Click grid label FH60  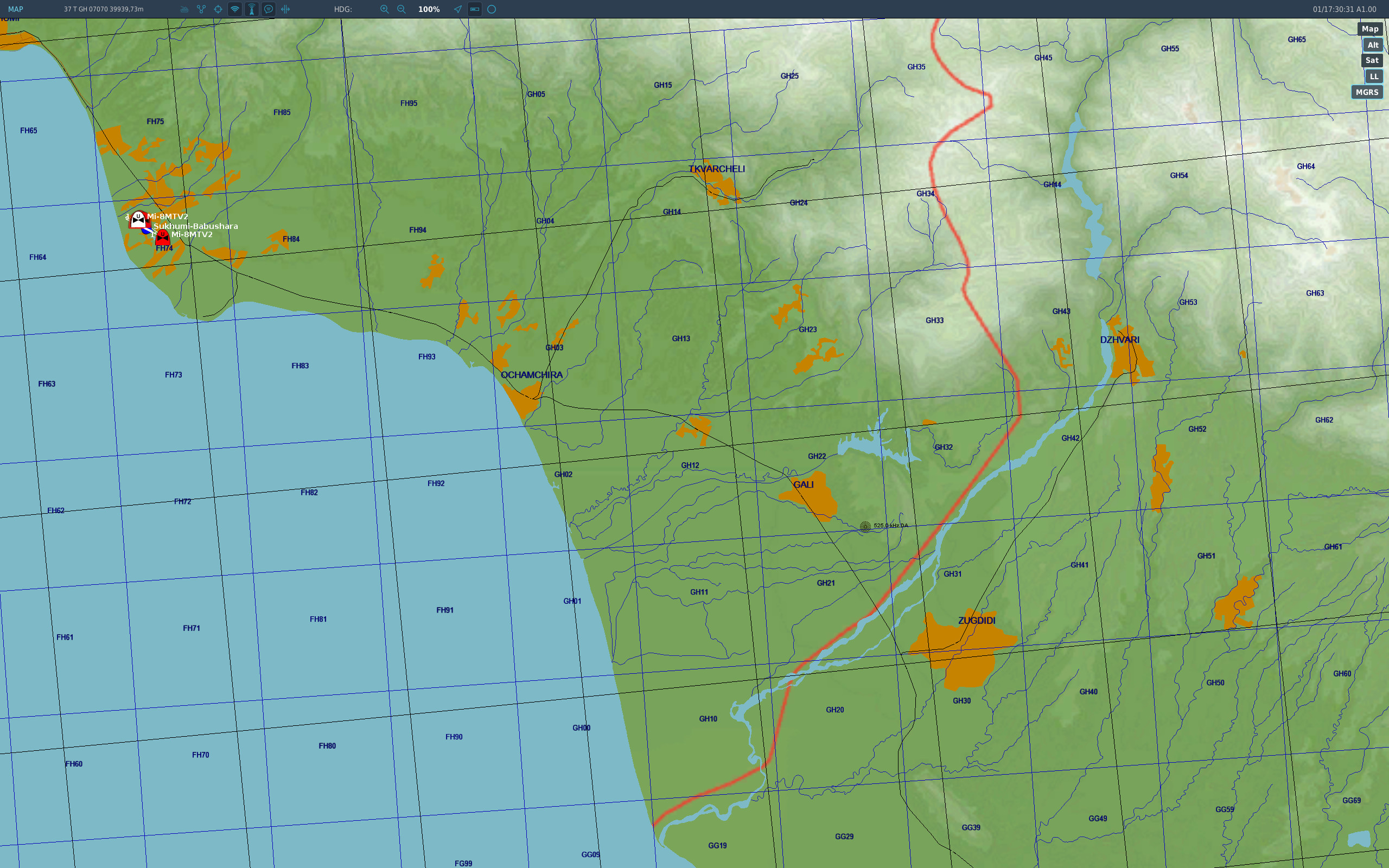click(74, 764)
